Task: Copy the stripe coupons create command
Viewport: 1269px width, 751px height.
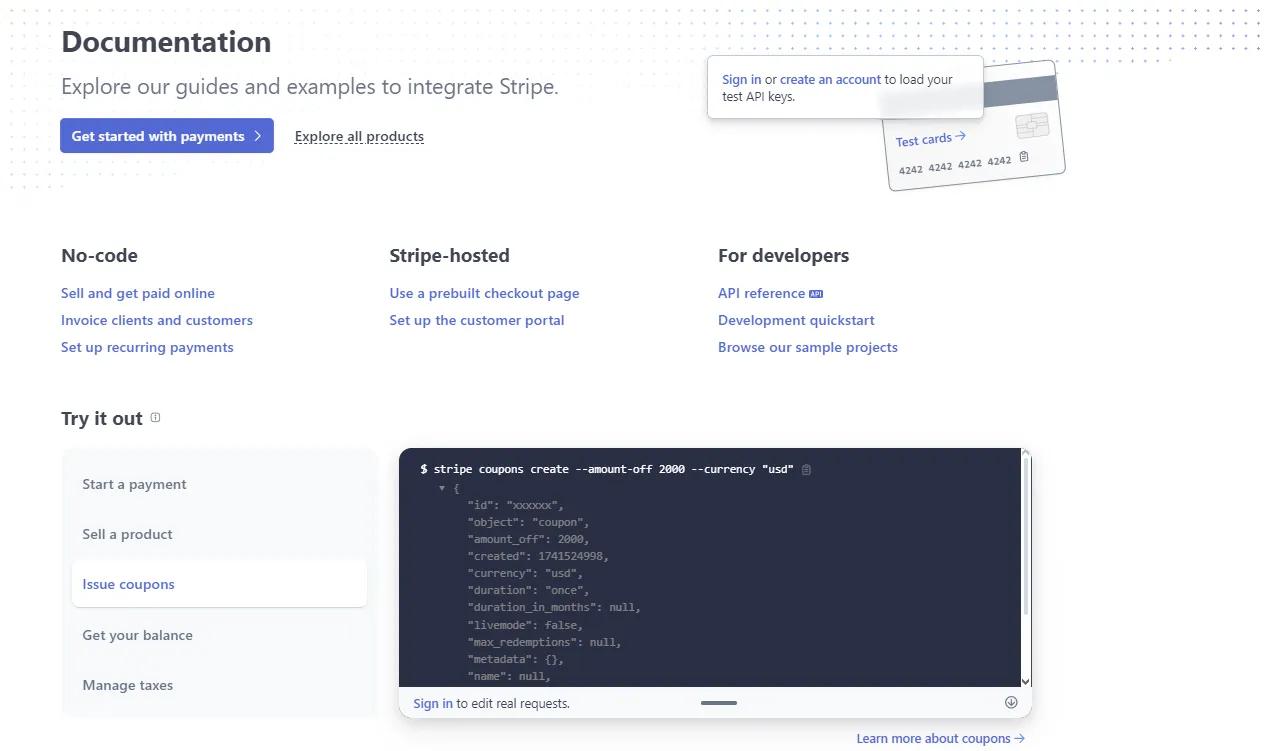Action: 807,469
